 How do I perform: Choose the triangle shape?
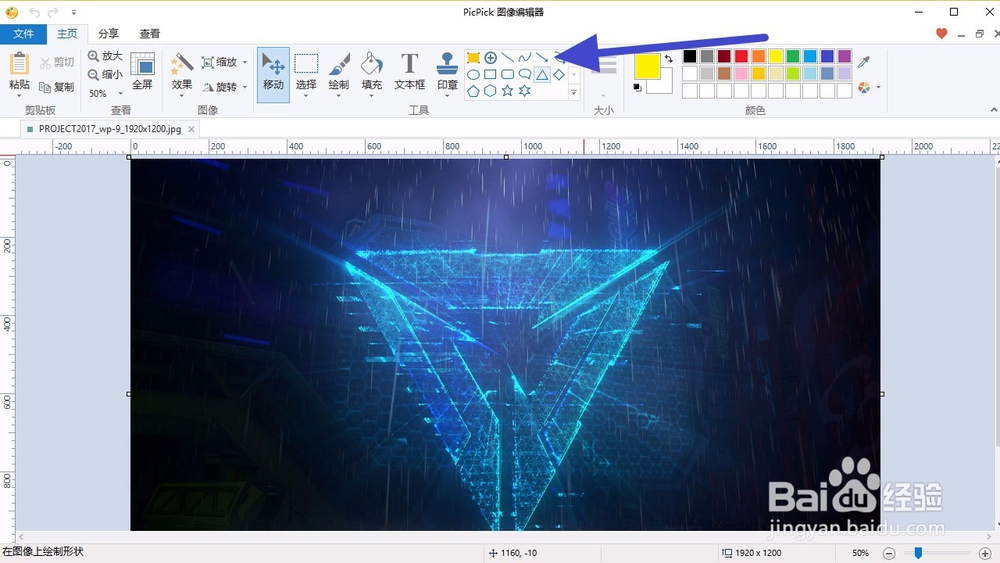click(x=542, y=75)
